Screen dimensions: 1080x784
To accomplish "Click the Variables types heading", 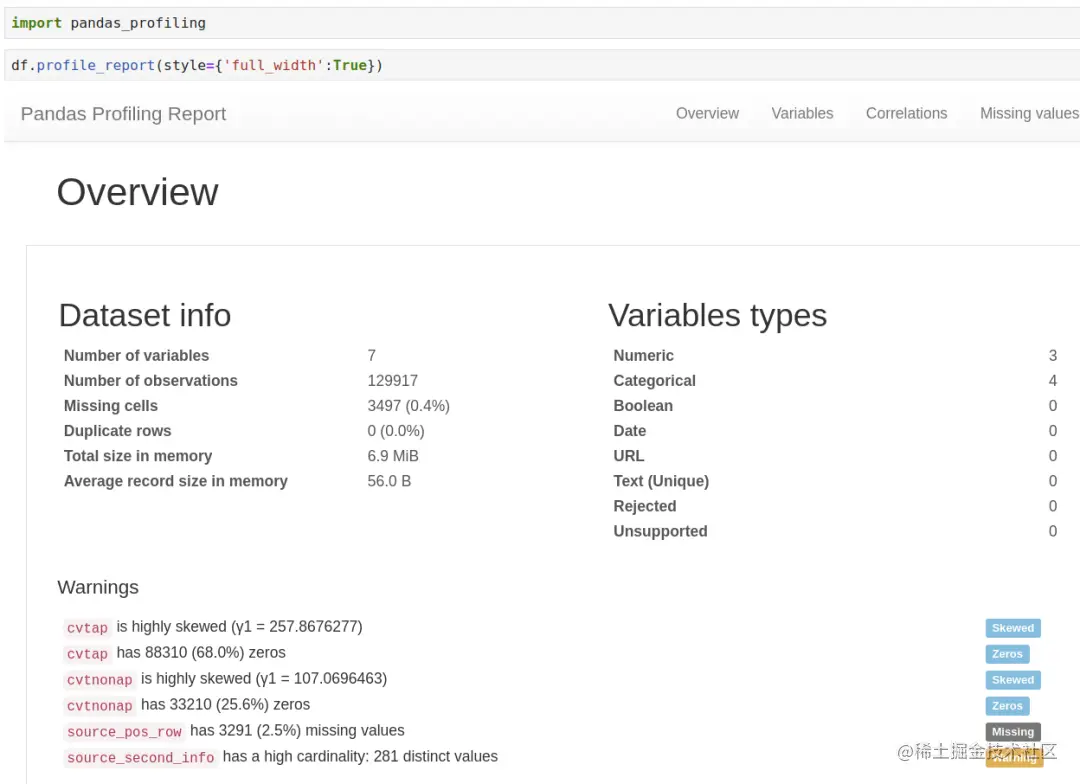I will coord(717,316).
